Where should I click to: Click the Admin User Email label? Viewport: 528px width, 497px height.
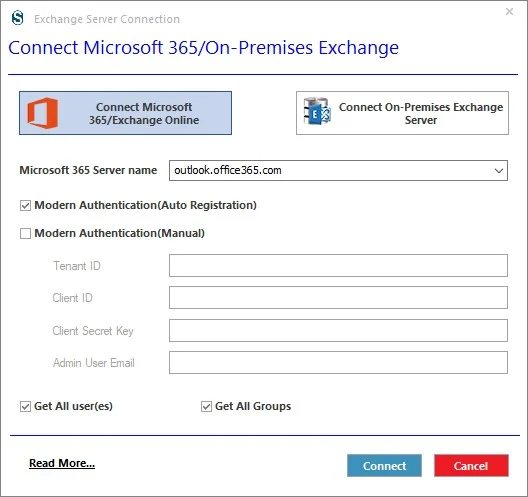point(94,363)
